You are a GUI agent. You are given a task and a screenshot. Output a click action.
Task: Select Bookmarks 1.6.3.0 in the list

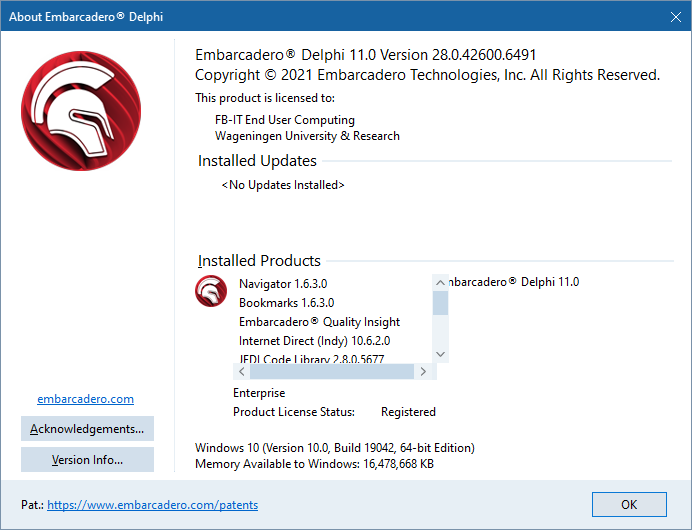(286, 303)
